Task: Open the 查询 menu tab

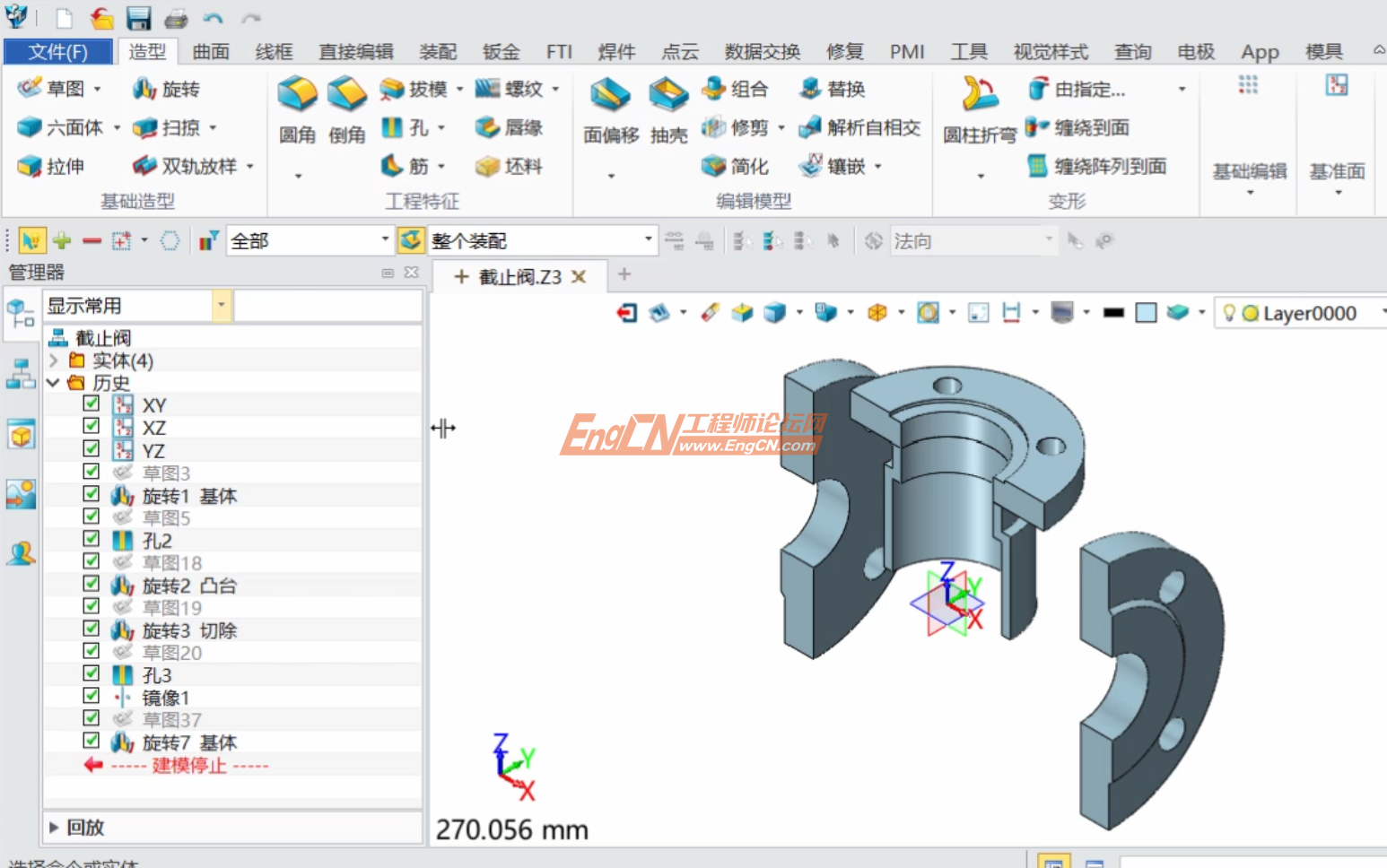Action: (x=1132, y=51)
